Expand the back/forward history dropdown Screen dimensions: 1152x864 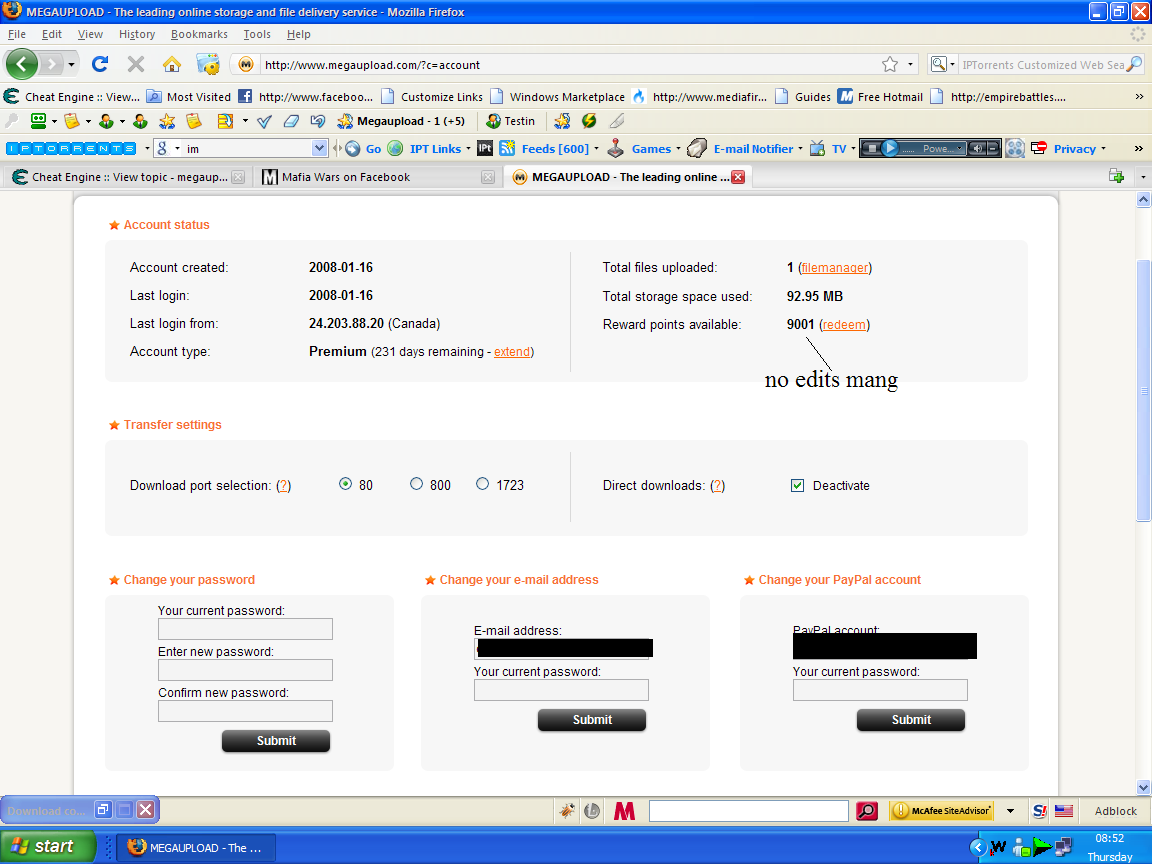click(71, 65)
